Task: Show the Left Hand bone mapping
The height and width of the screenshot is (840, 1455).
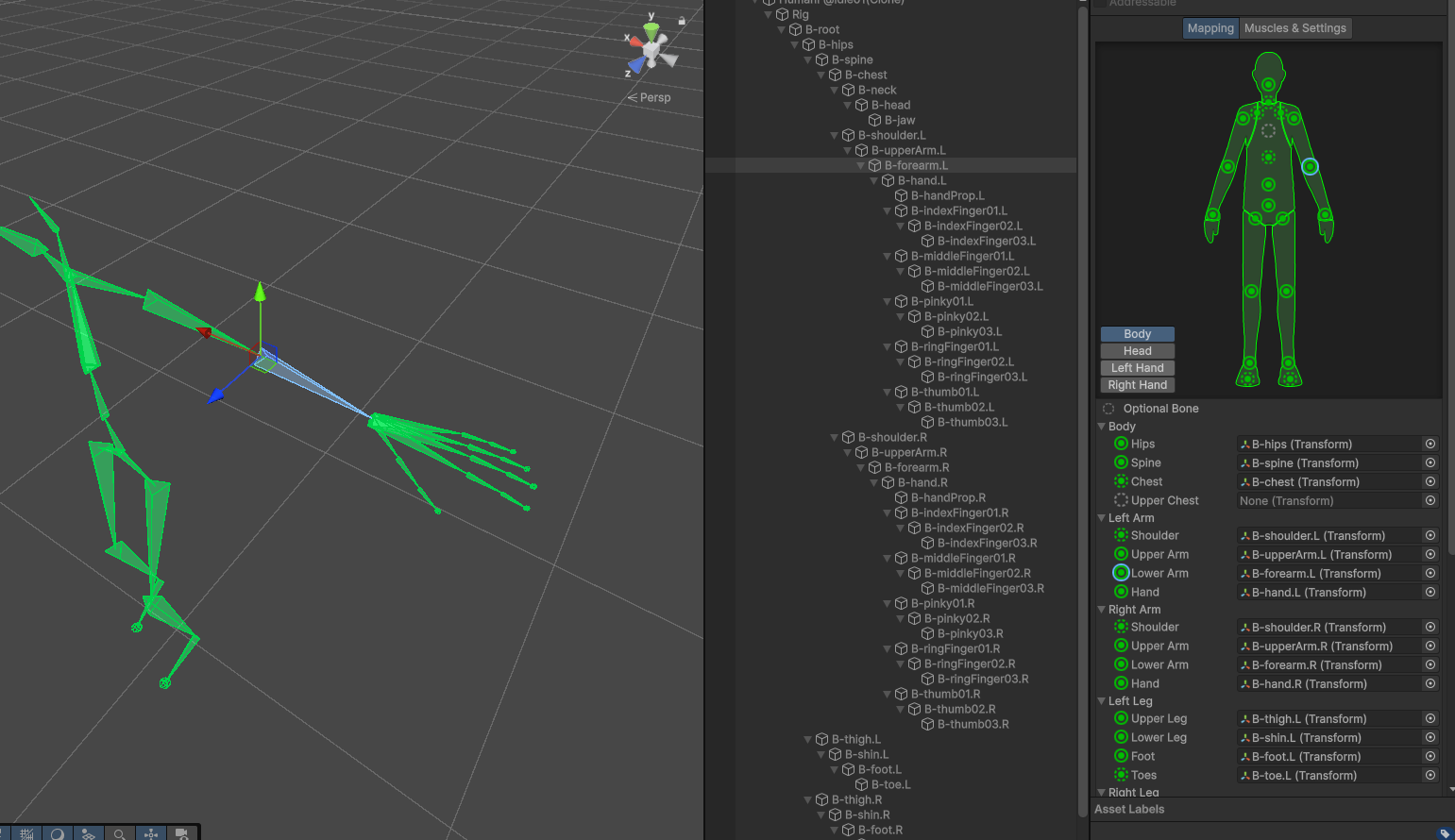Action: click(x=1137, y=368)
